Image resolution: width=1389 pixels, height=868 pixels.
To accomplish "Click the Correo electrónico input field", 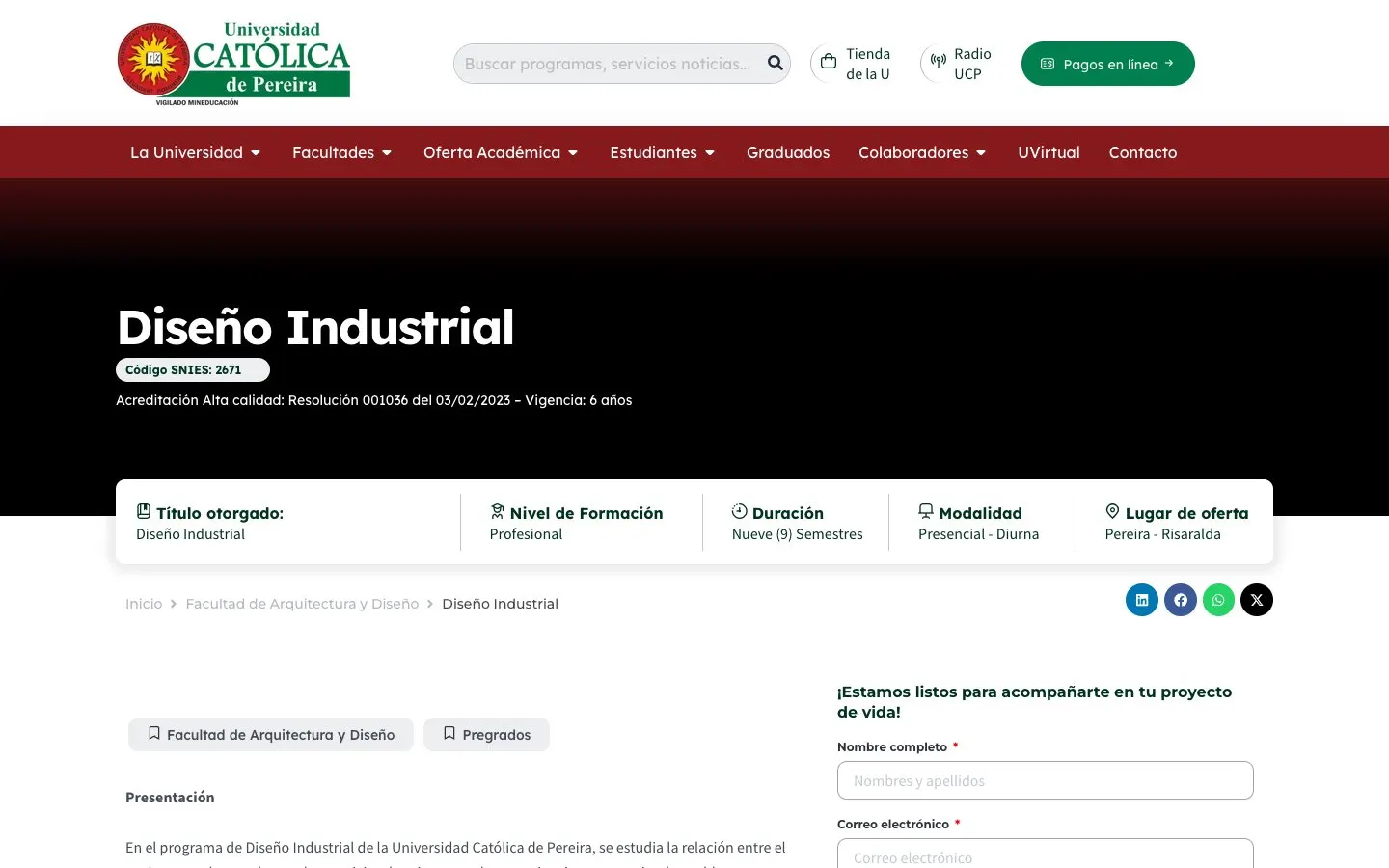I will coord(1046,854).
